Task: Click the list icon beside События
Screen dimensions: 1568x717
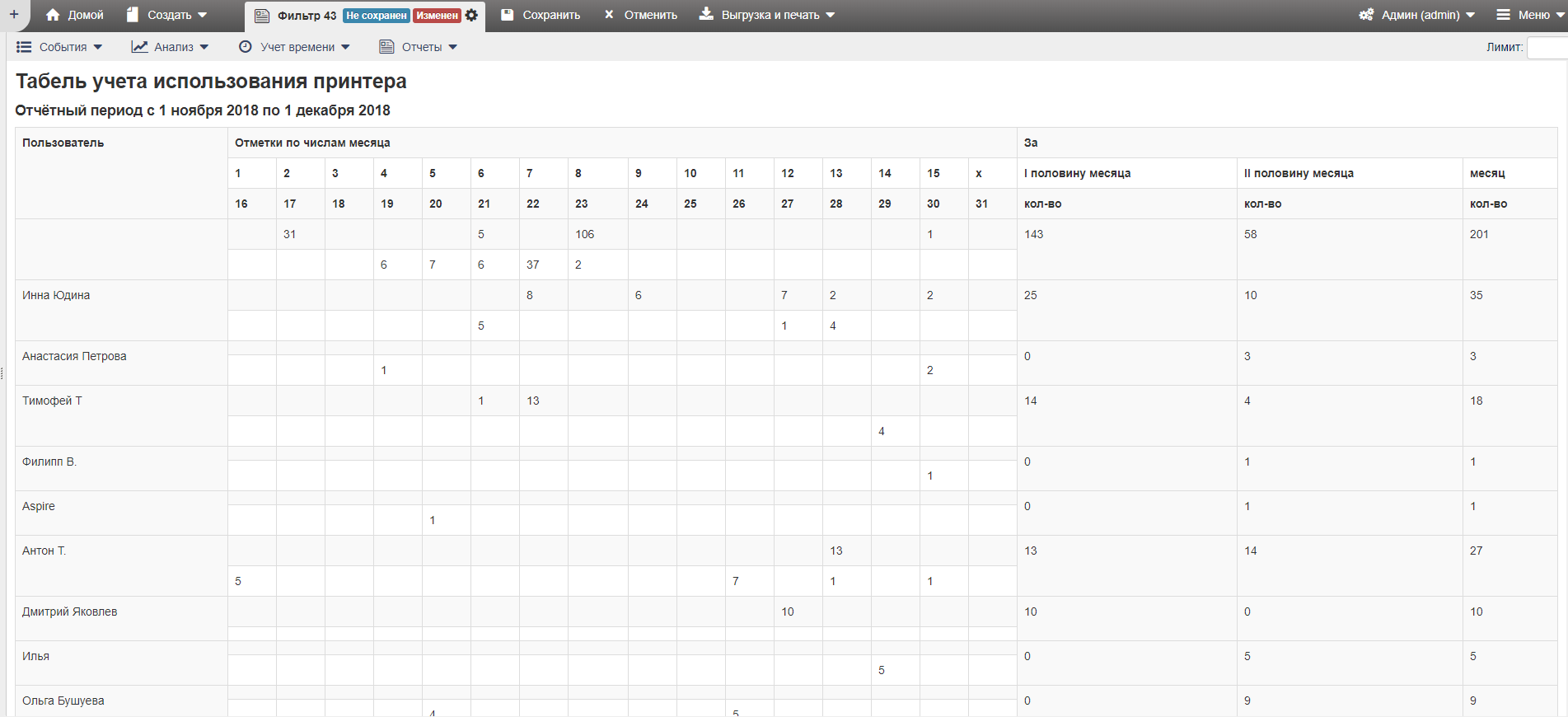Action: [x=24, y=47]
